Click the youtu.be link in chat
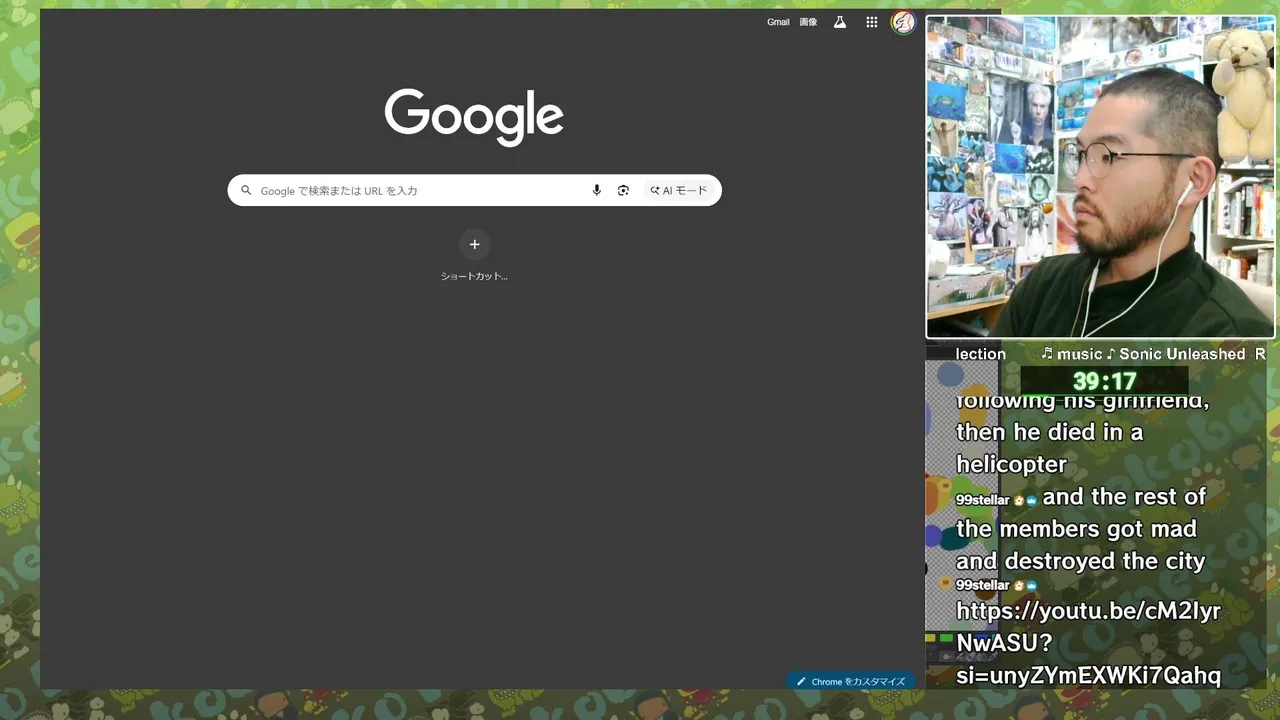 pos(1088,643)
